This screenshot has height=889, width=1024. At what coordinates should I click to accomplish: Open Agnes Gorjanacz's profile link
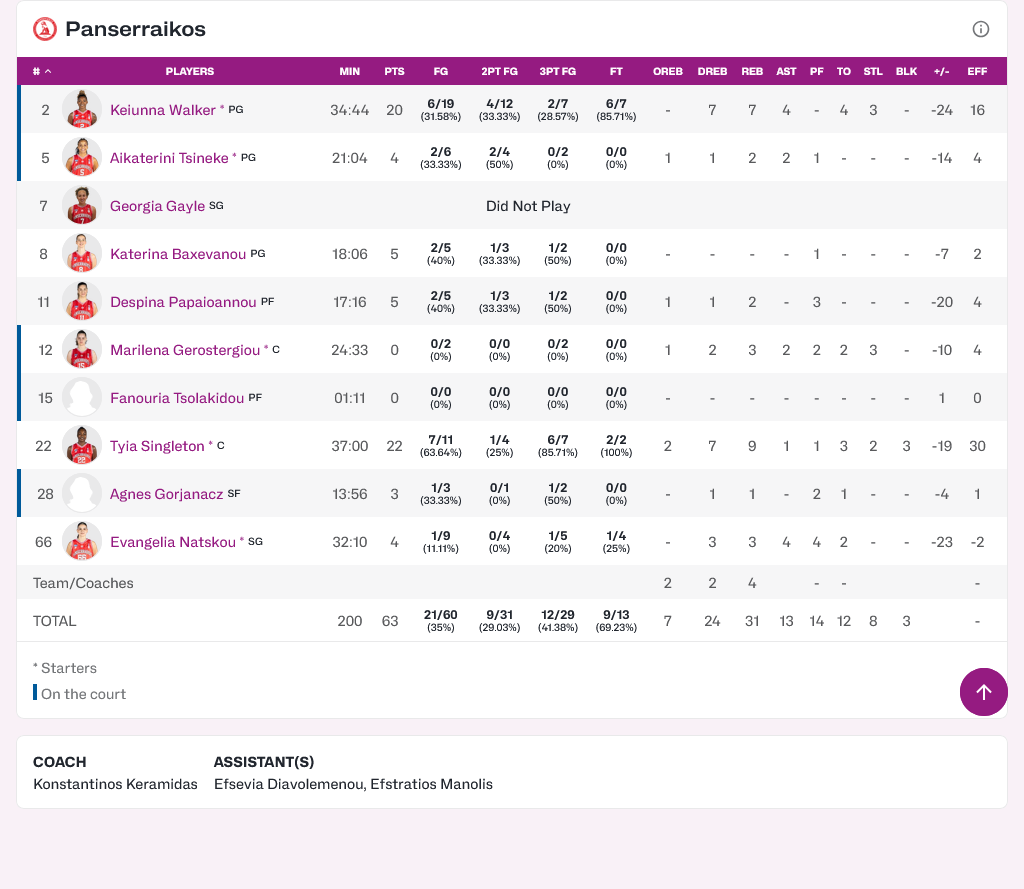167,494
